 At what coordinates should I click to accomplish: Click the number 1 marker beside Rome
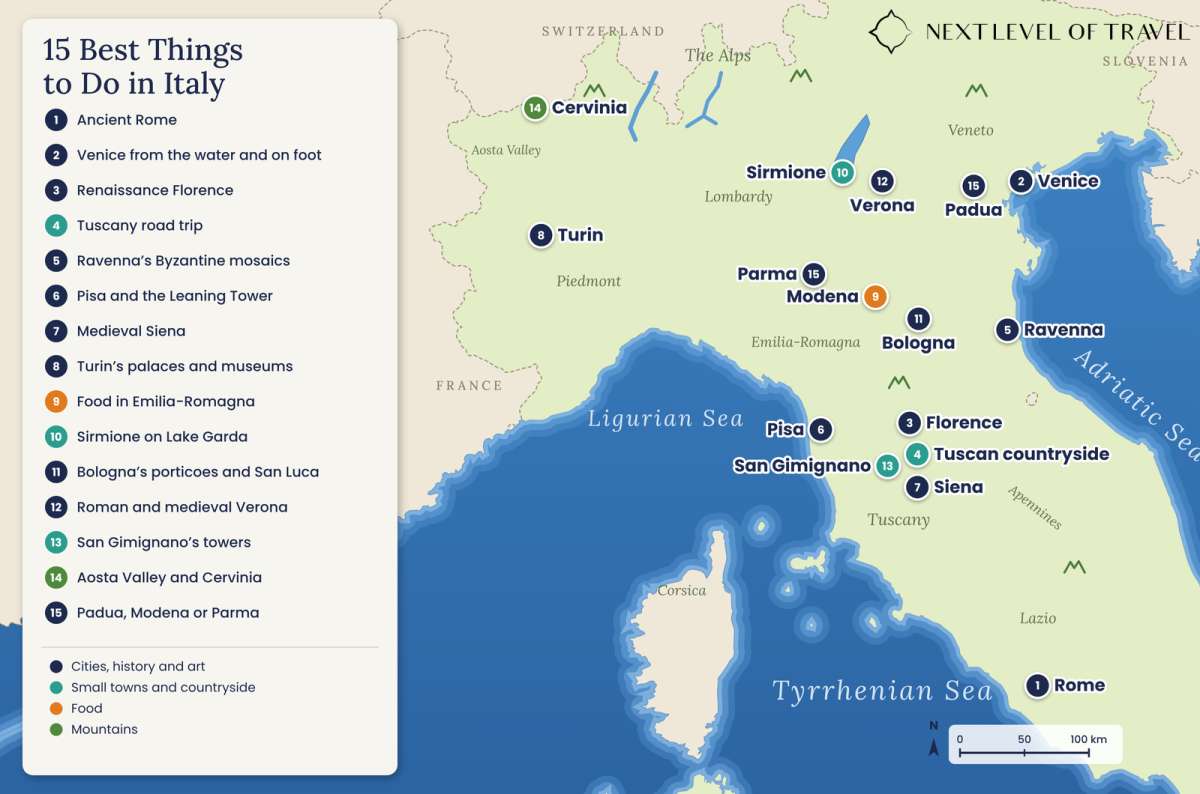point(1038,685)
